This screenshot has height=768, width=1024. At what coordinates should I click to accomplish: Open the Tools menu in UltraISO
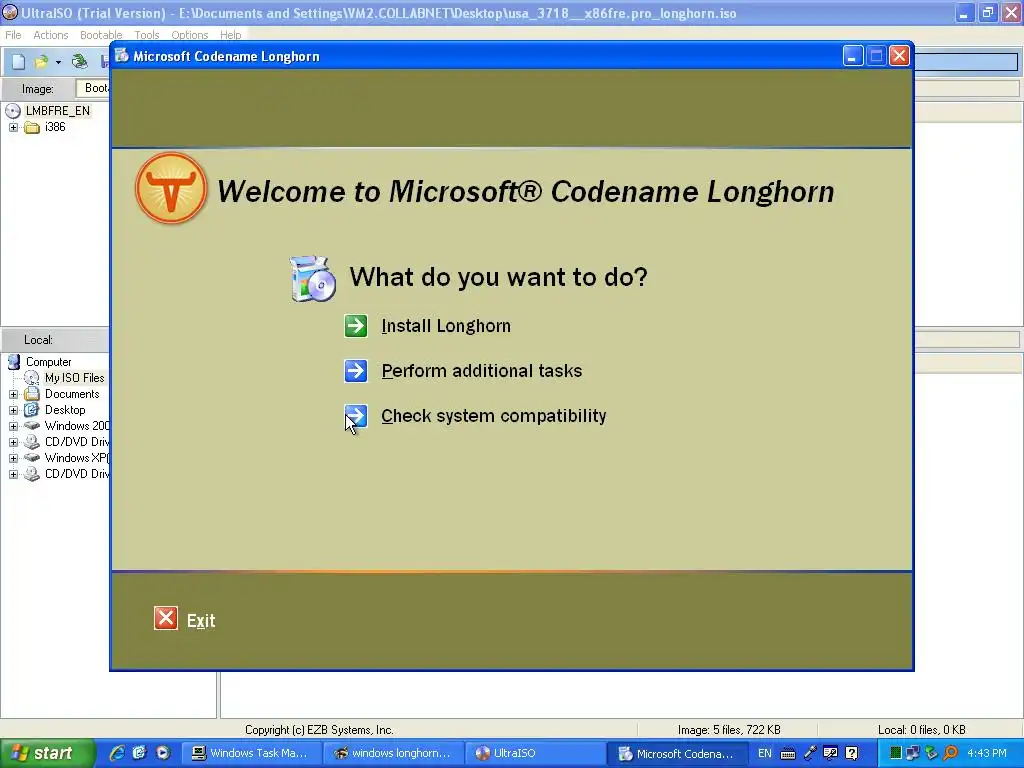tap(146, 35)
